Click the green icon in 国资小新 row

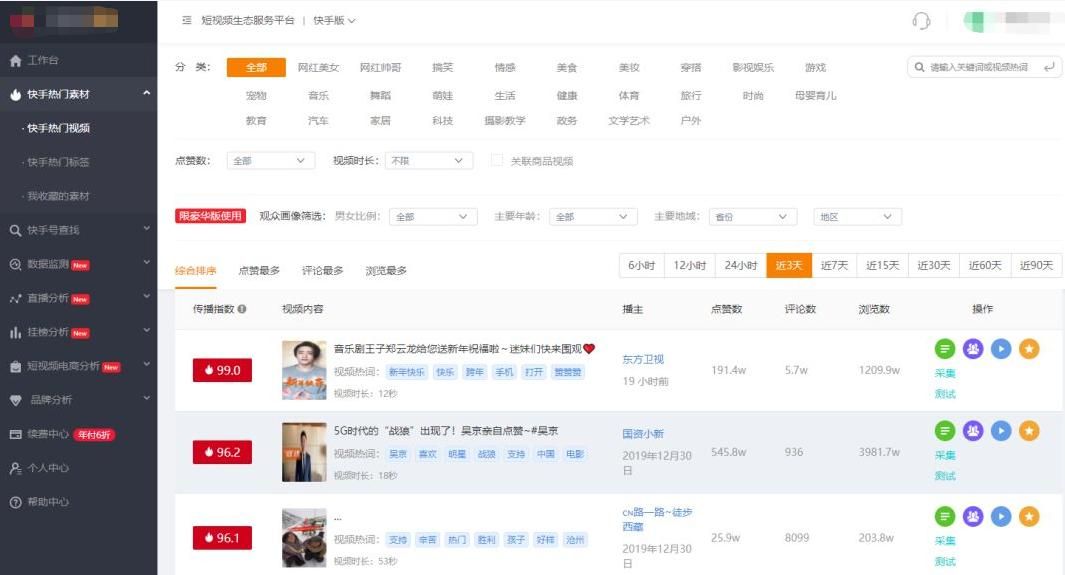point(945,430)
